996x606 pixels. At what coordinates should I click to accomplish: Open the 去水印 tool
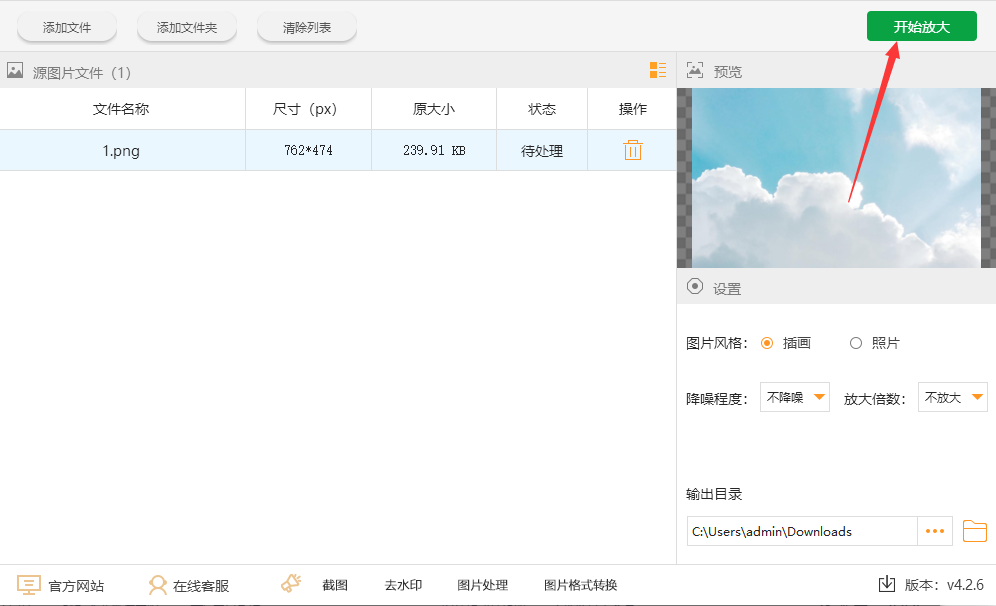[403, 585]
